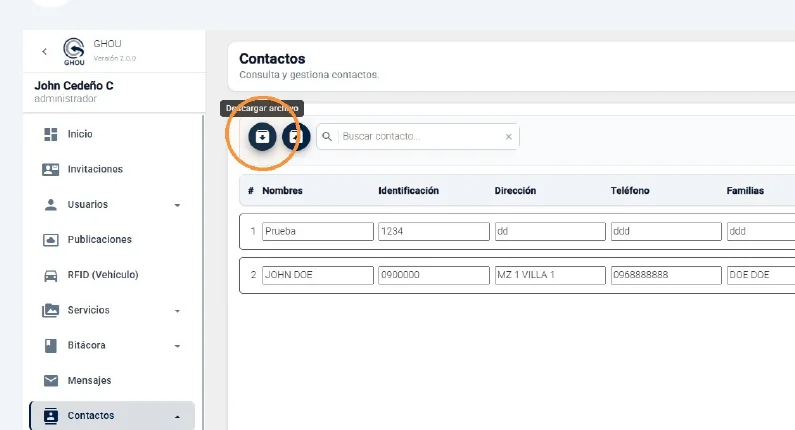The image size is (795, 430).
Task: Click the GHOU logo
Action: point(74,51)
